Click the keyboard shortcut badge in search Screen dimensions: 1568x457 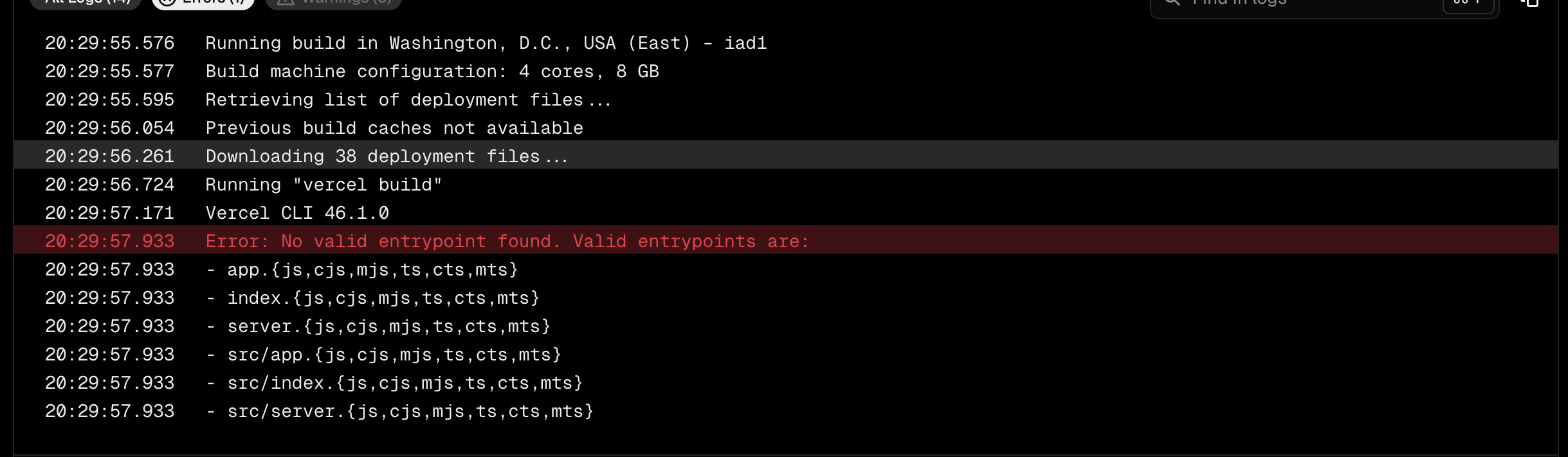point(1467,4)
